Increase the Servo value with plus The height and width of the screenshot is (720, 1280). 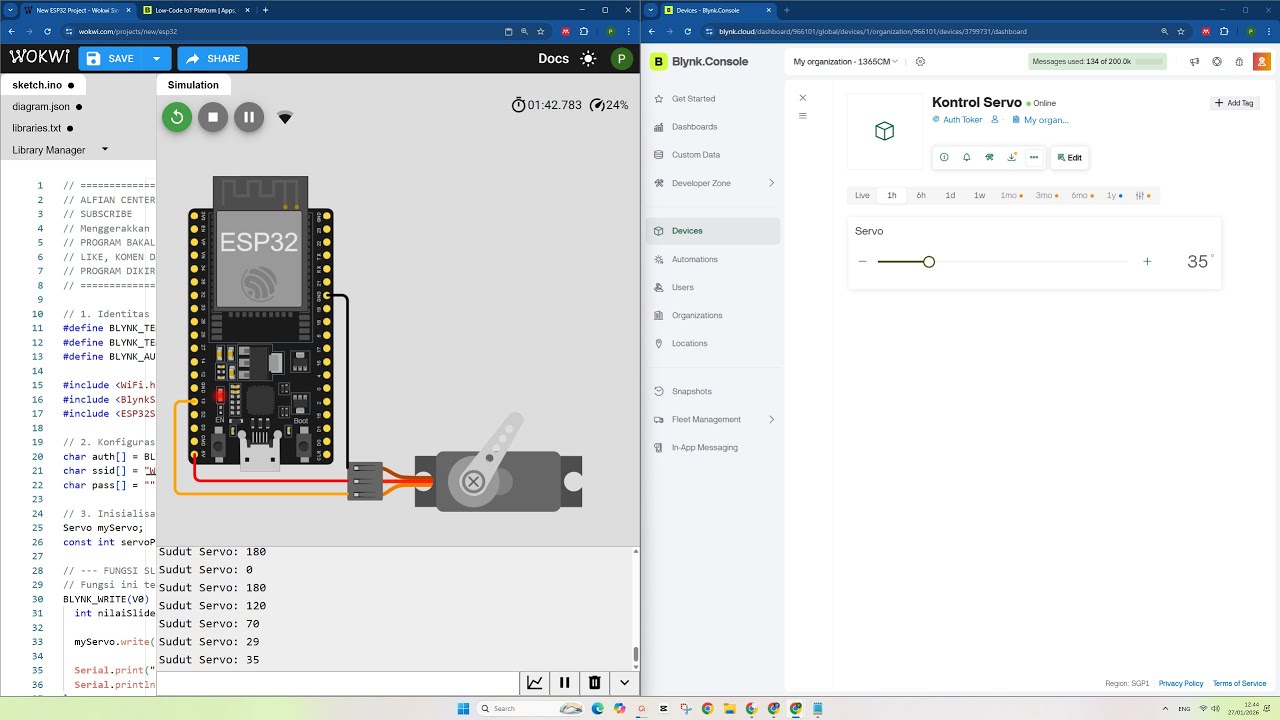[1147, 262]
